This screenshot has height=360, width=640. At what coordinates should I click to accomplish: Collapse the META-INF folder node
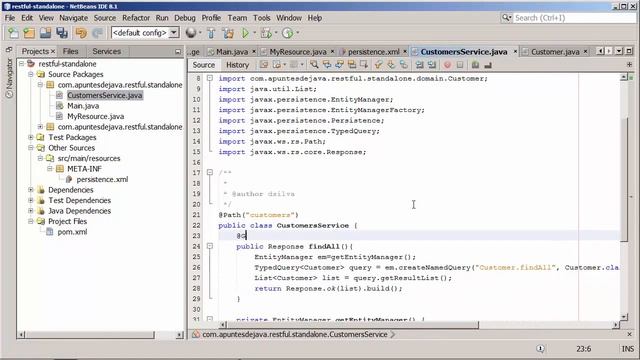pyautogui.click(x=50, y=169)
